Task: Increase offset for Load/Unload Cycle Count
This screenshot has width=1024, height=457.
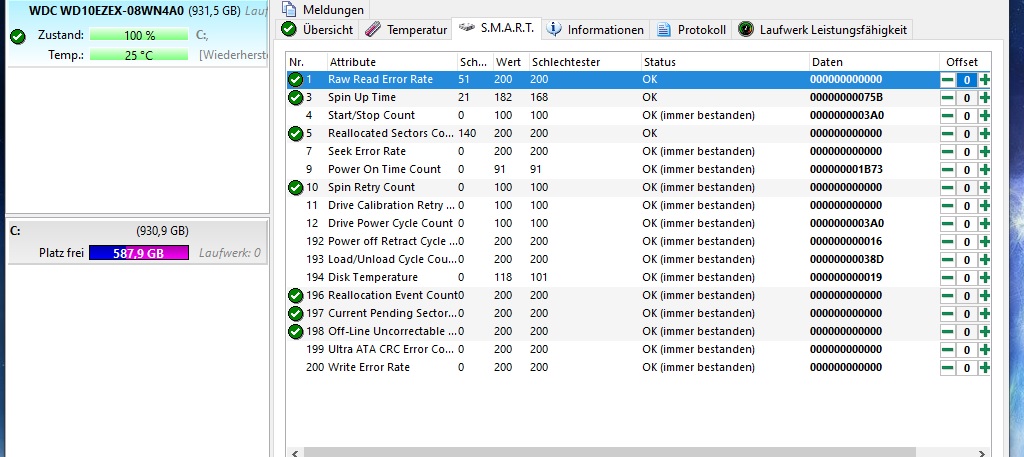Action: click(984, 259)
